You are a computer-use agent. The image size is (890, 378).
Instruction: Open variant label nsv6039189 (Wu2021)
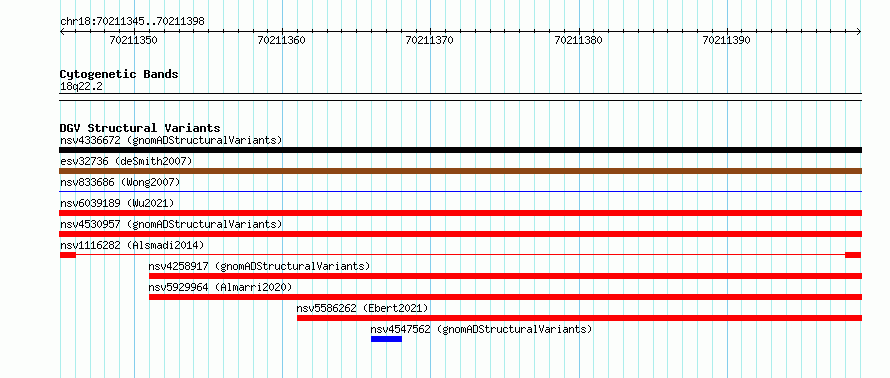tap(117, 203)
